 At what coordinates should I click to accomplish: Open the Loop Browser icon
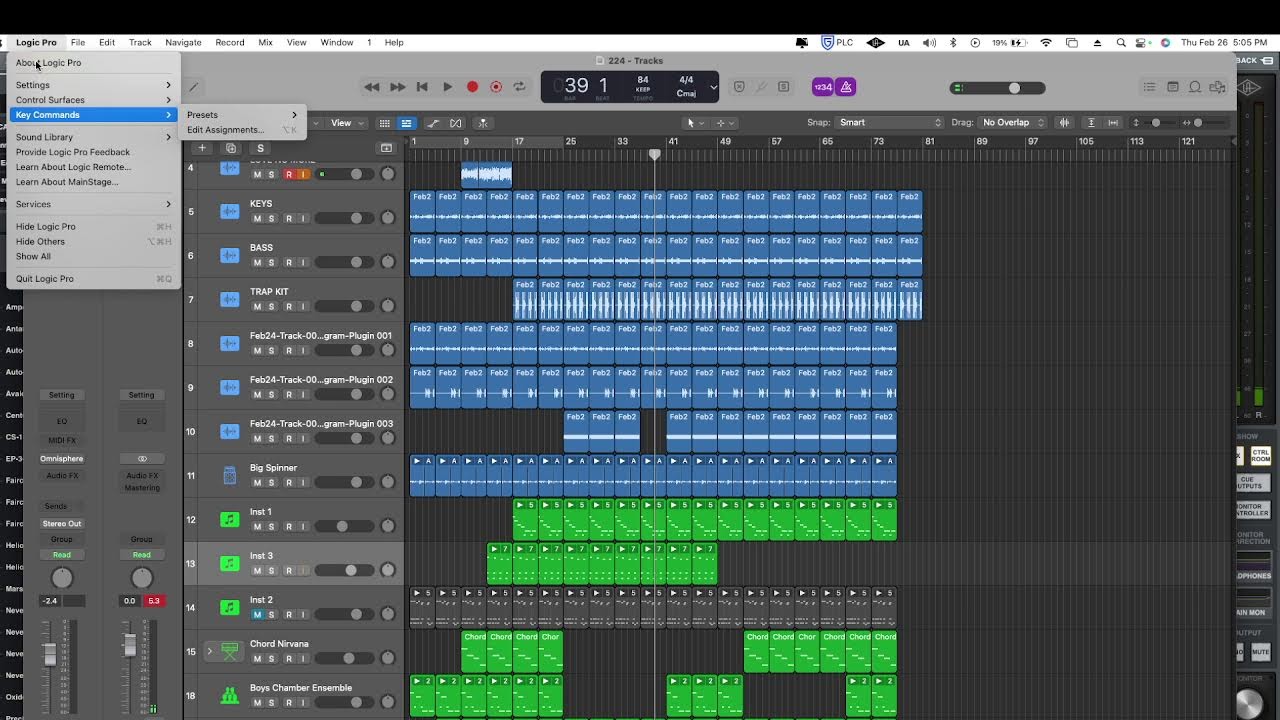pyautogui.click(x=1195, y=87)
